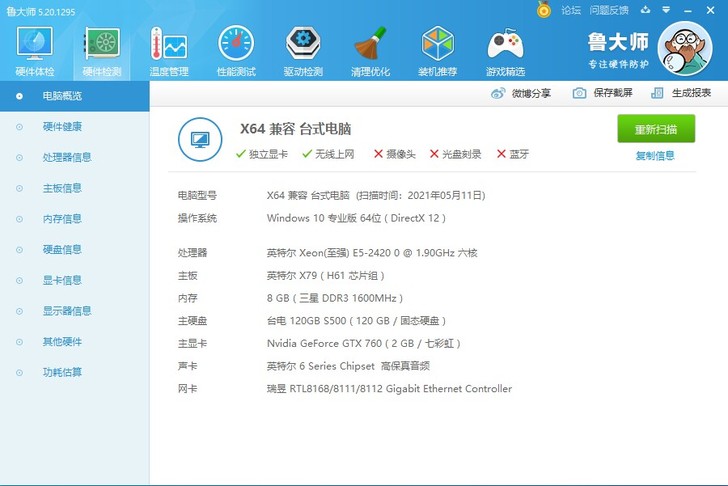
Task: Click the X64 兼容 台式电脑 heading
Action: pyautogui.click(x=295, y=129)
